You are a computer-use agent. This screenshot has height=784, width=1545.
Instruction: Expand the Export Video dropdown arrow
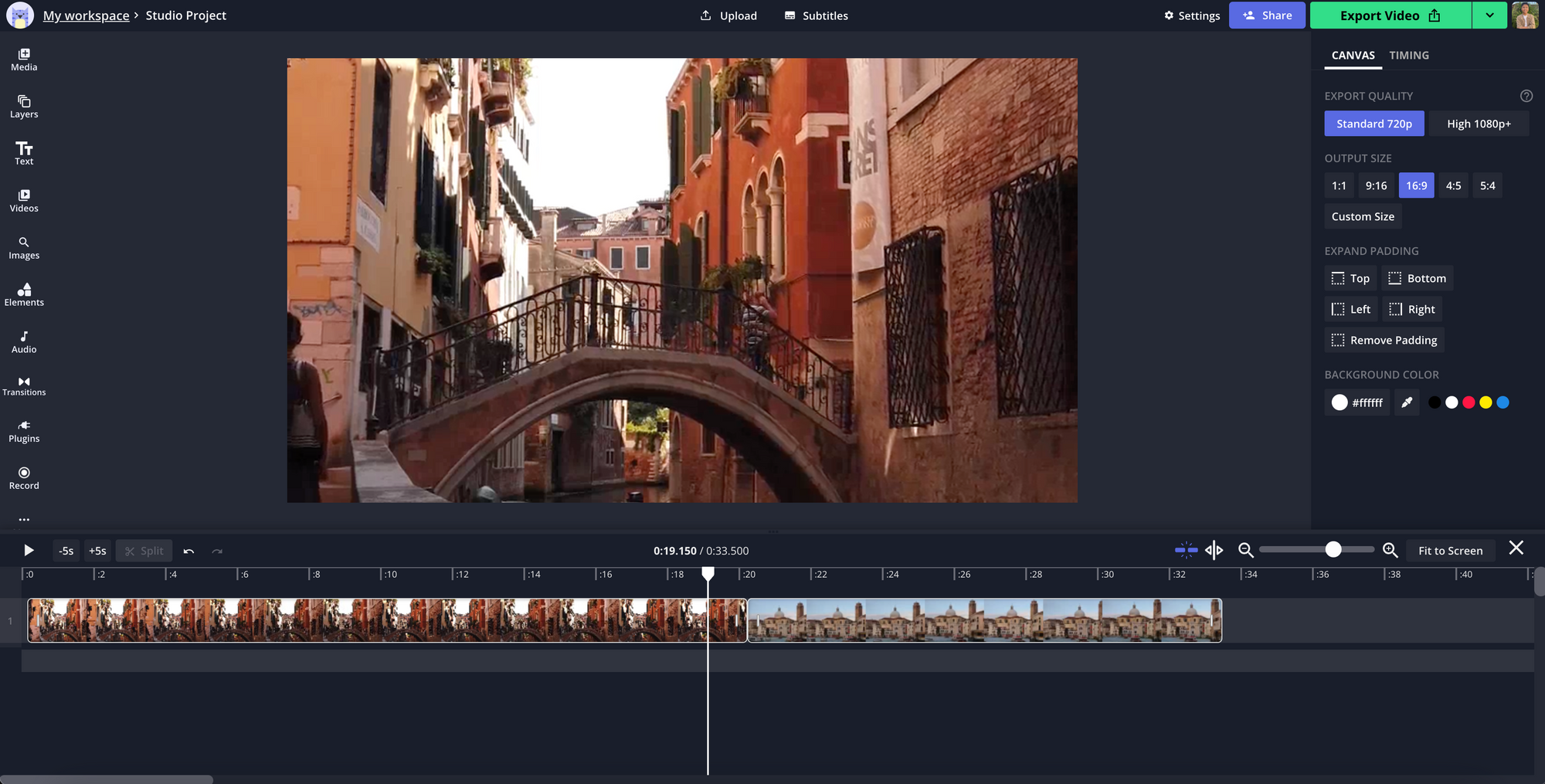pyautogui.click(x=1489, y=15)
